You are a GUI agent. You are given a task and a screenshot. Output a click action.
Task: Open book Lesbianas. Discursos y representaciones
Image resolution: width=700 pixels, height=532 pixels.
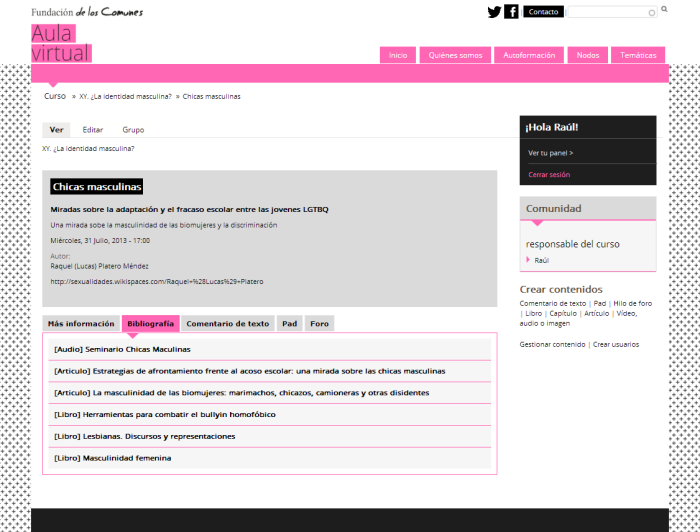click(x=270, y=436)
